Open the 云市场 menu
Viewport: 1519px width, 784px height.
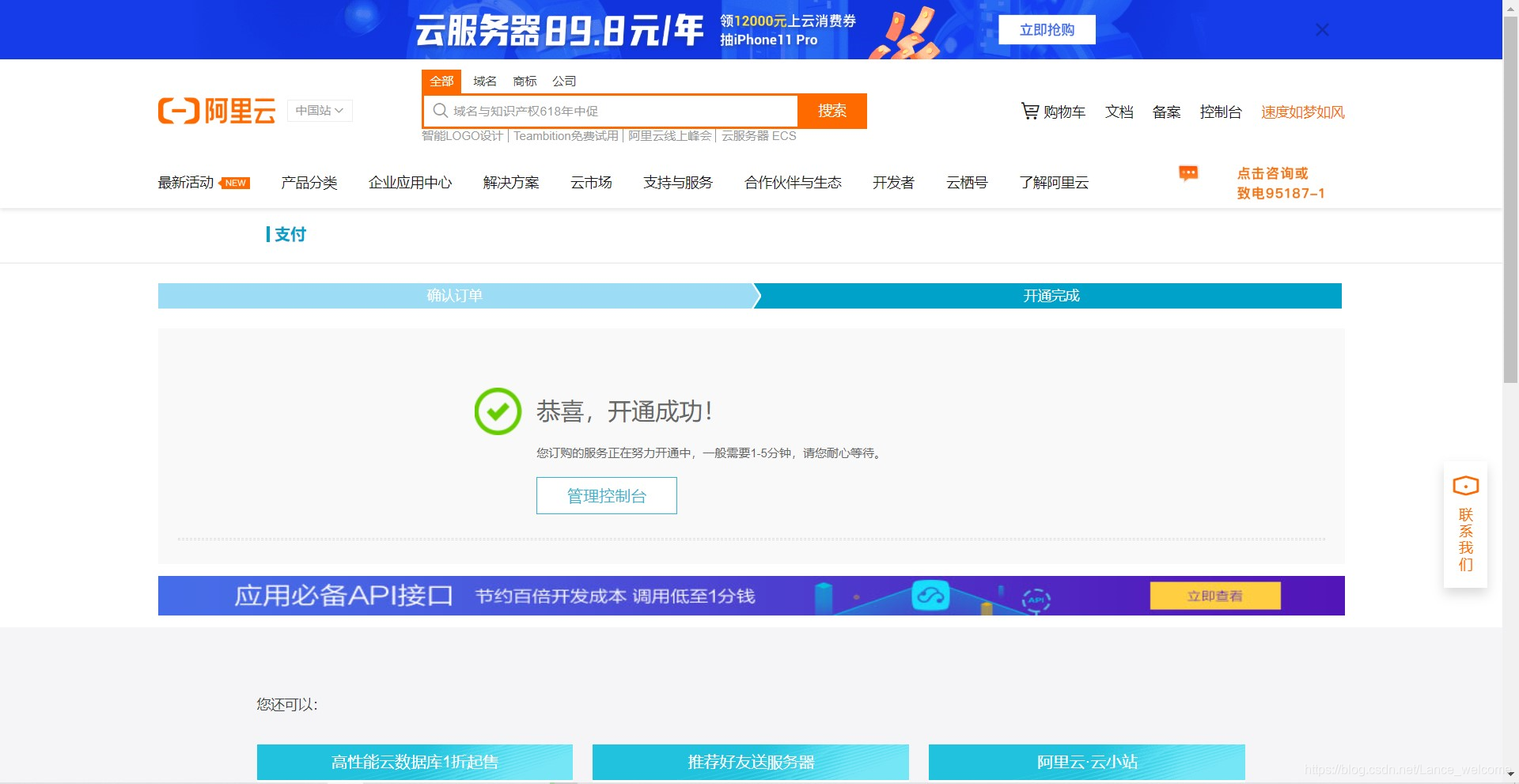(591, 183)
